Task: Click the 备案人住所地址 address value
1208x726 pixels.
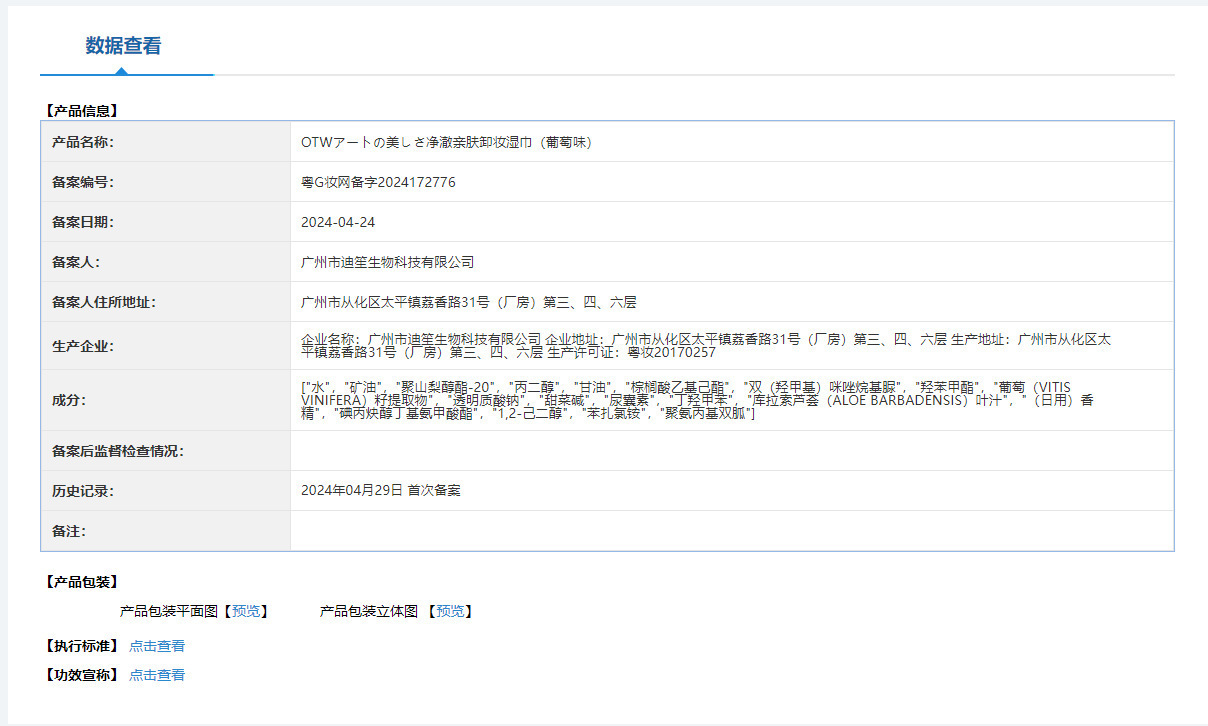Action: coord(468,302)
